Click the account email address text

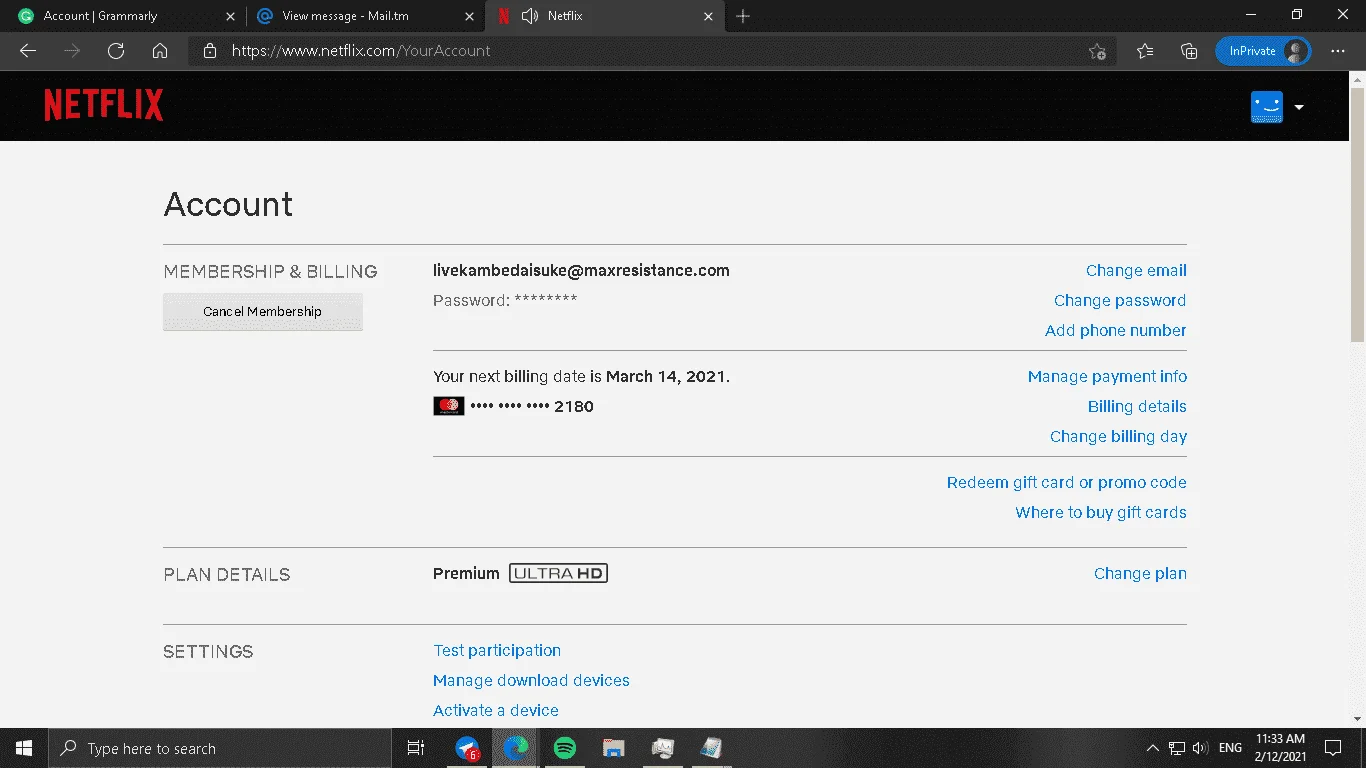coord(581,271)
